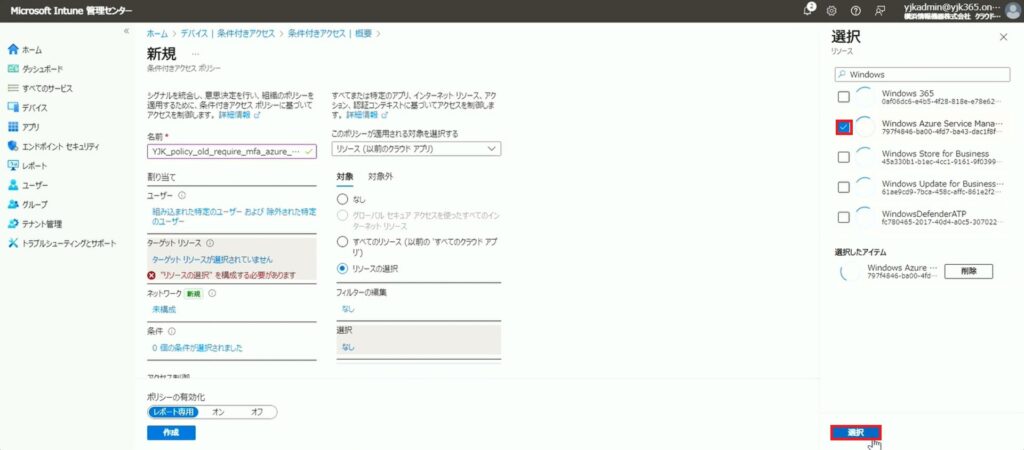The image size is (1024, 450).
Task: Click 条件付きアクセス | 概要 breadcrumb
Action: coord(330,33)
